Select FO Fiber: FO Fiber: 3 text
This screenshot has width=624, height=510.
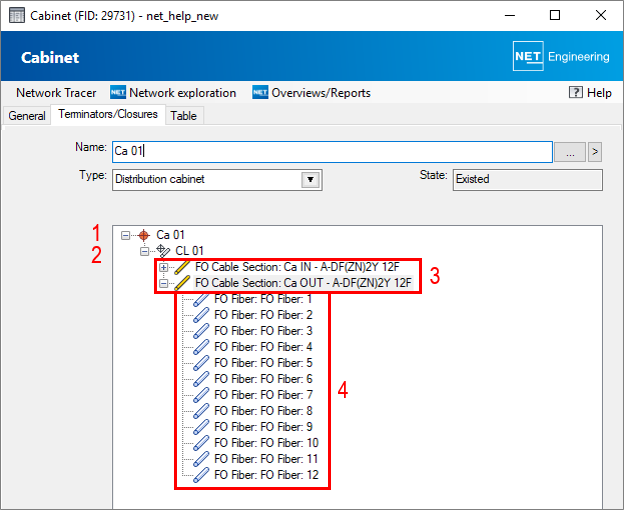[263, 331]
